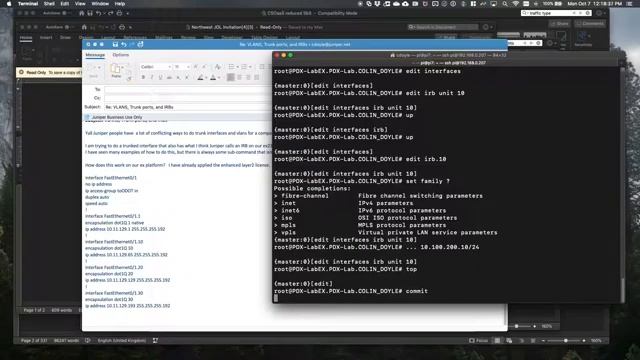Apply text highlight color in Outlook

point(200,77)
